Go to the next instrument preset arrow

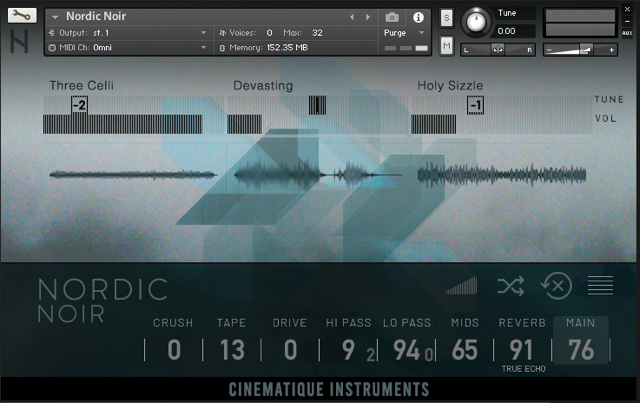[x=367, y=17]
